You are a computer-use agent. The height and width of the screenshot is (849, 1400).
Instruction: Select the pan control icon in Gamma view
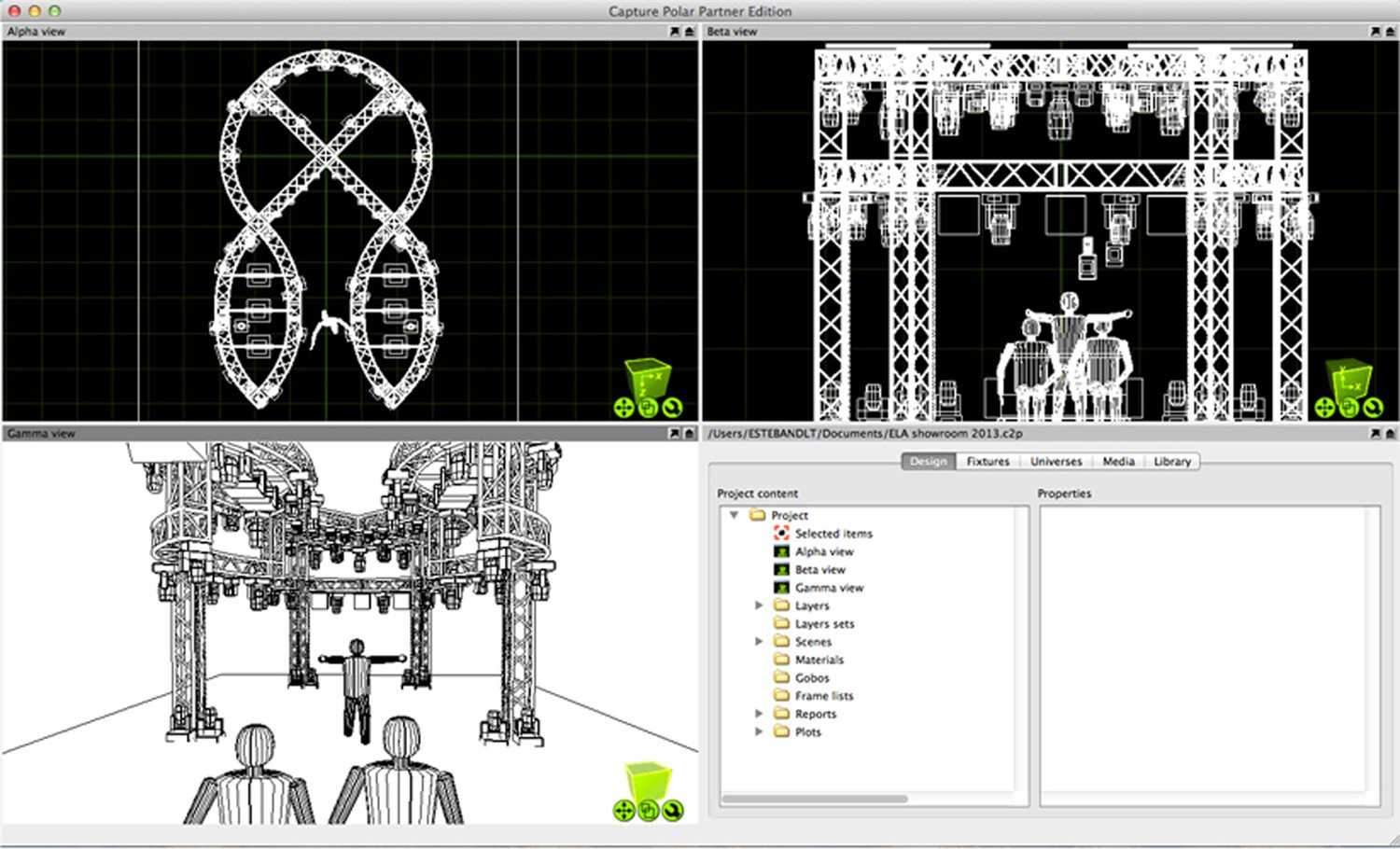(623, 810)
